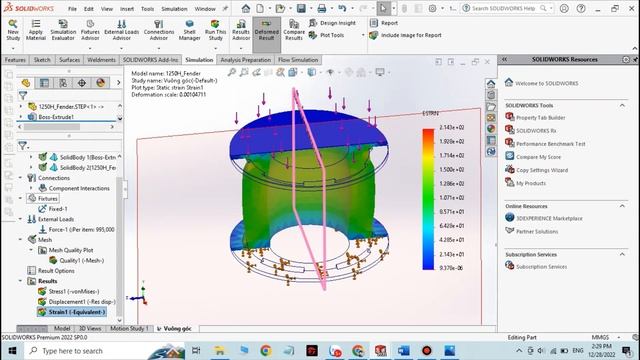The height and width of the screenshot is (360, 640).
Task: Collapse the Online Resources section
Action: (x=622, y=206)
